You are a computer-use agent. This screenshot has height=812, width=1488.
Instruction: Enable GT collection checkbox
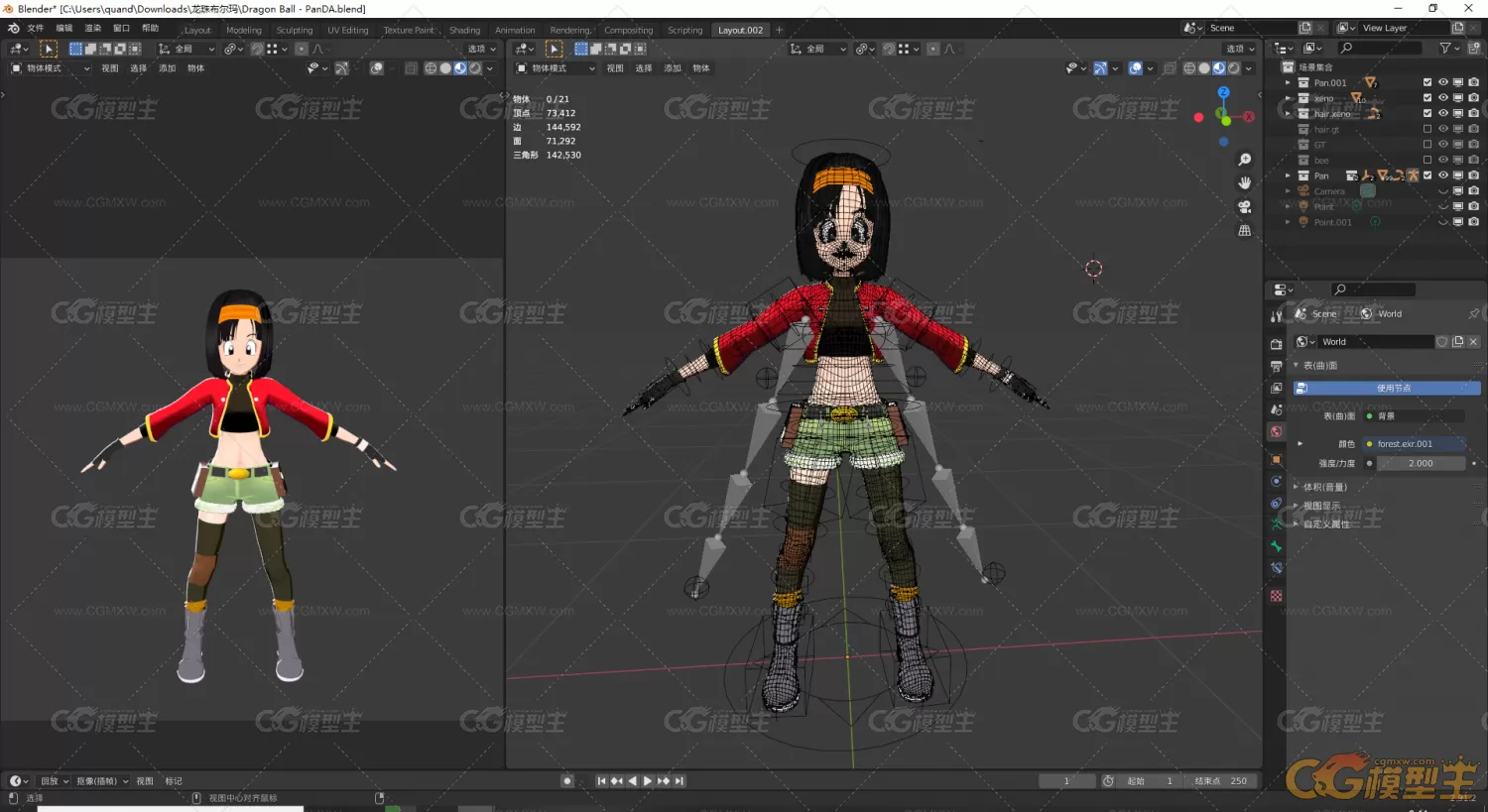(x=1427, y=145)
